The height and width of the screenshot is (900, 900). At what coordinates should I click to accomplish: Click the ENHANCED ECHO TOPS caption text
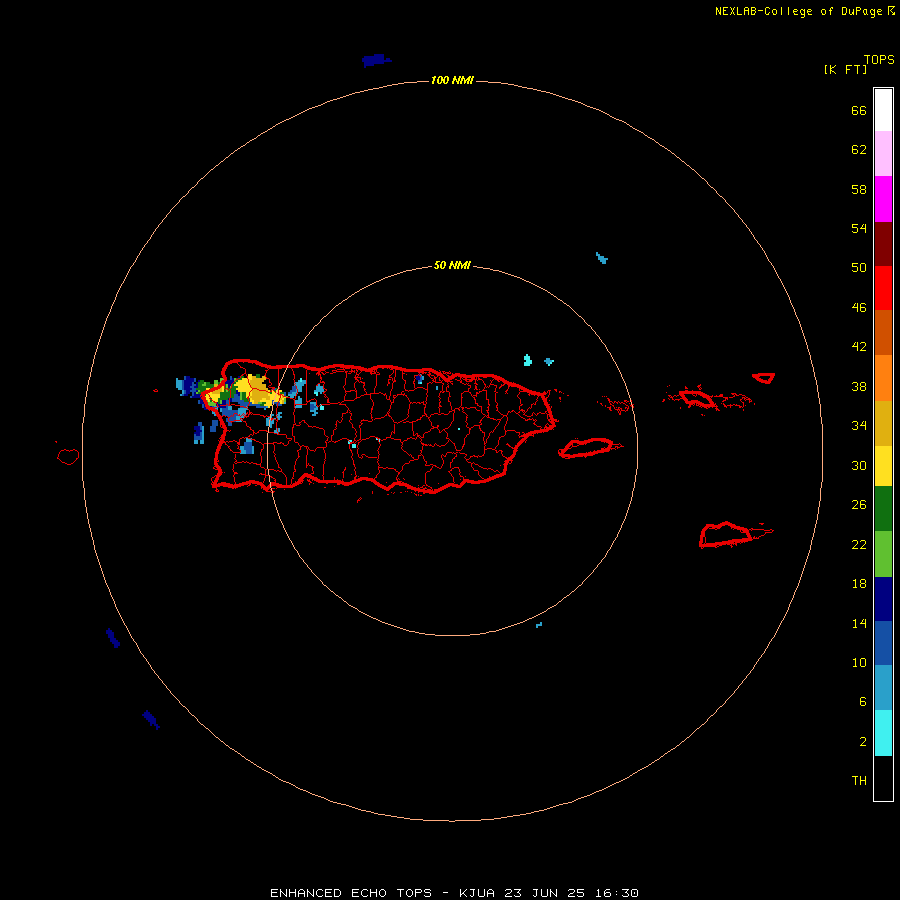point(351,893)
